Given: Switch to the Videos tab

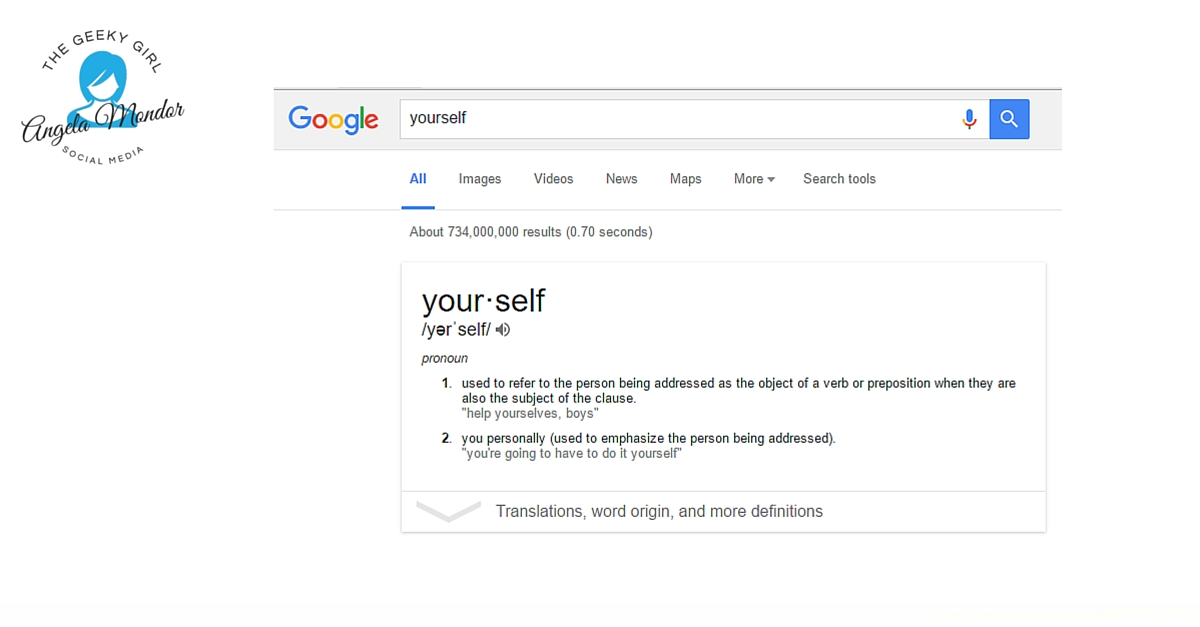Looking at the screenshot, I should tap(553, 179).
